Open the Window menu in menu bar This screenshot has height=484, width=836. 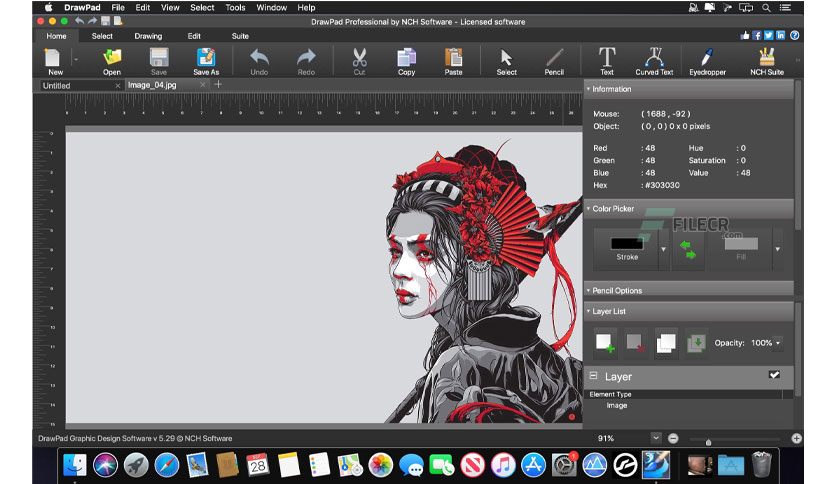click(x=271, y=7)
